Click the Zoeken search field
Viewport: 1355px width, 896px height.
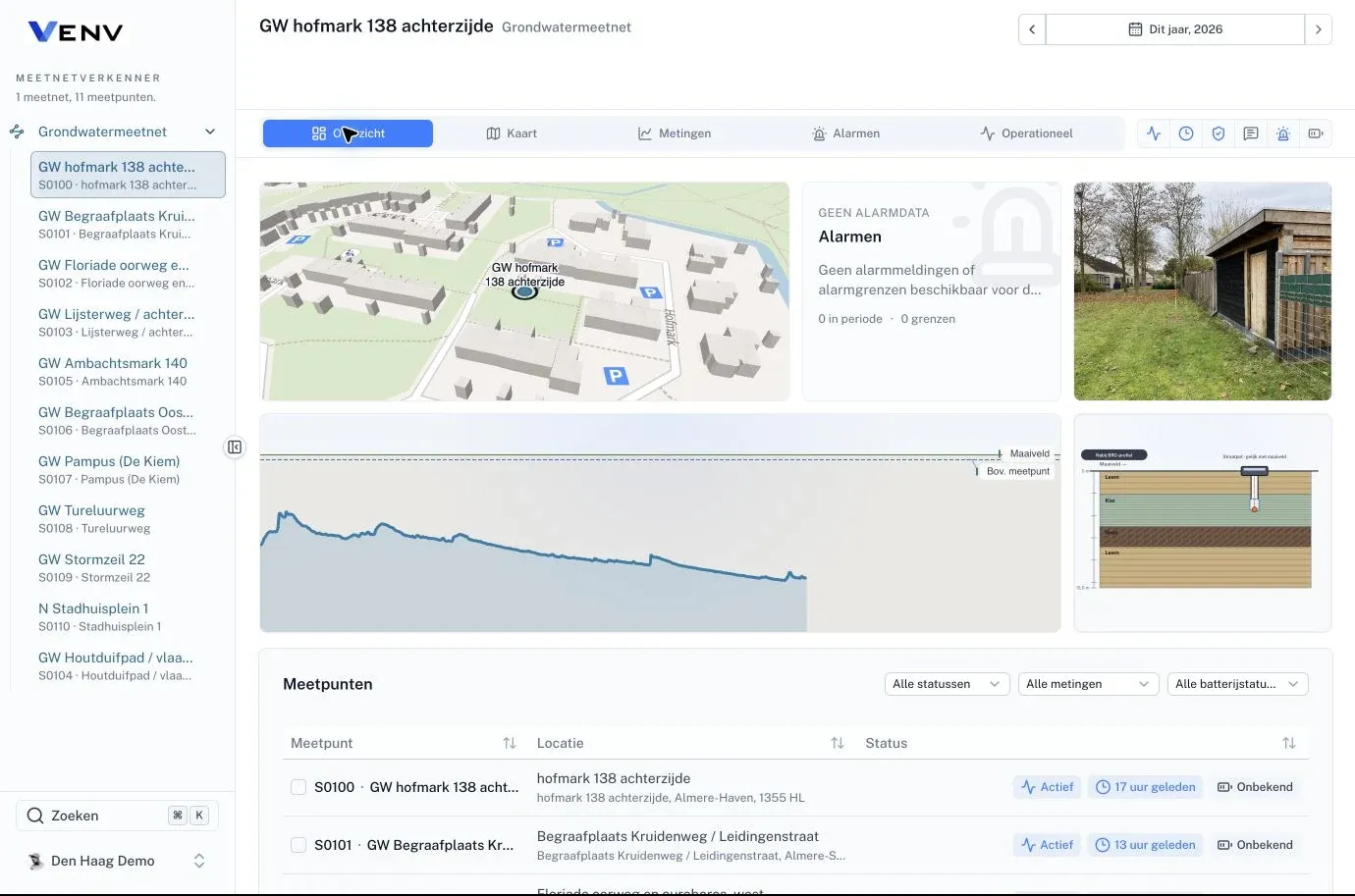tap(117, 816)
